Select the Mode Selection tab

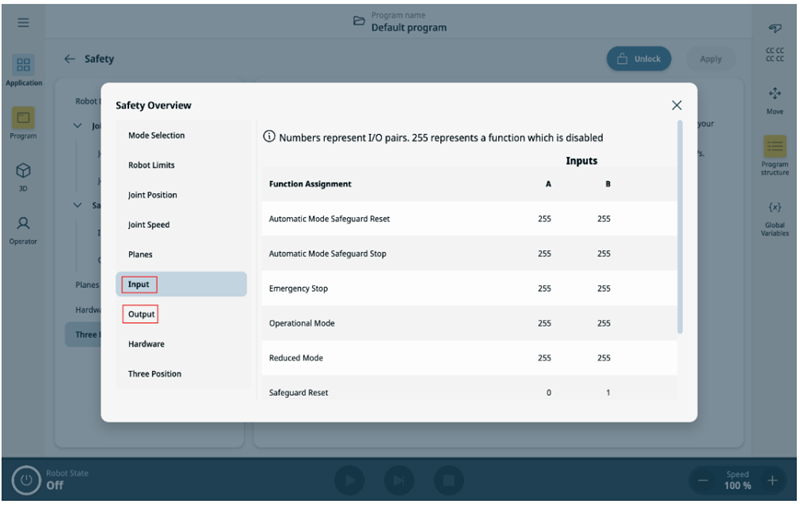point(157,135)
